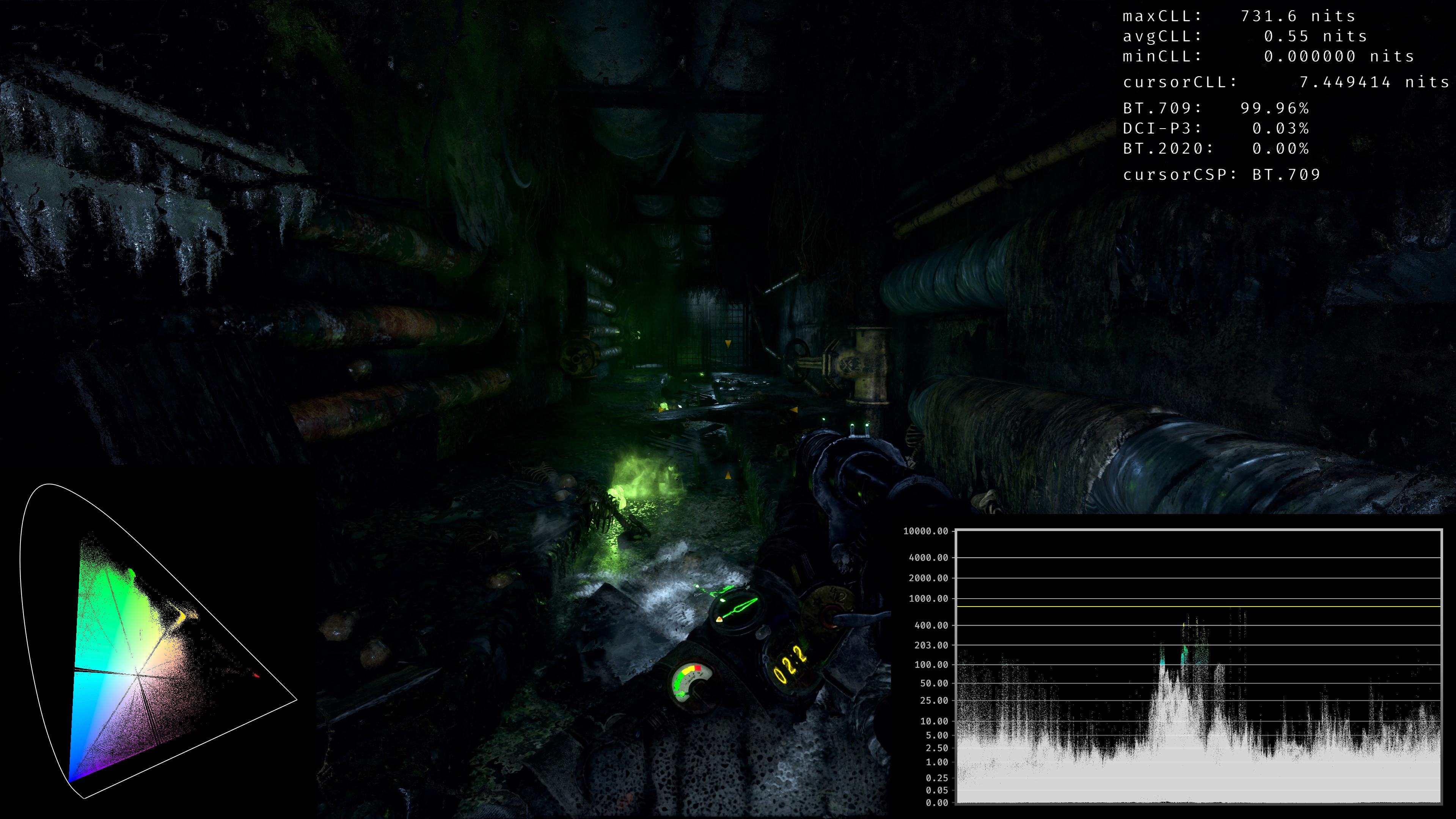Screen dimensions: 1456x819
Task: Click the red dot in chromaticity diagram
Action: pos(257,676)
